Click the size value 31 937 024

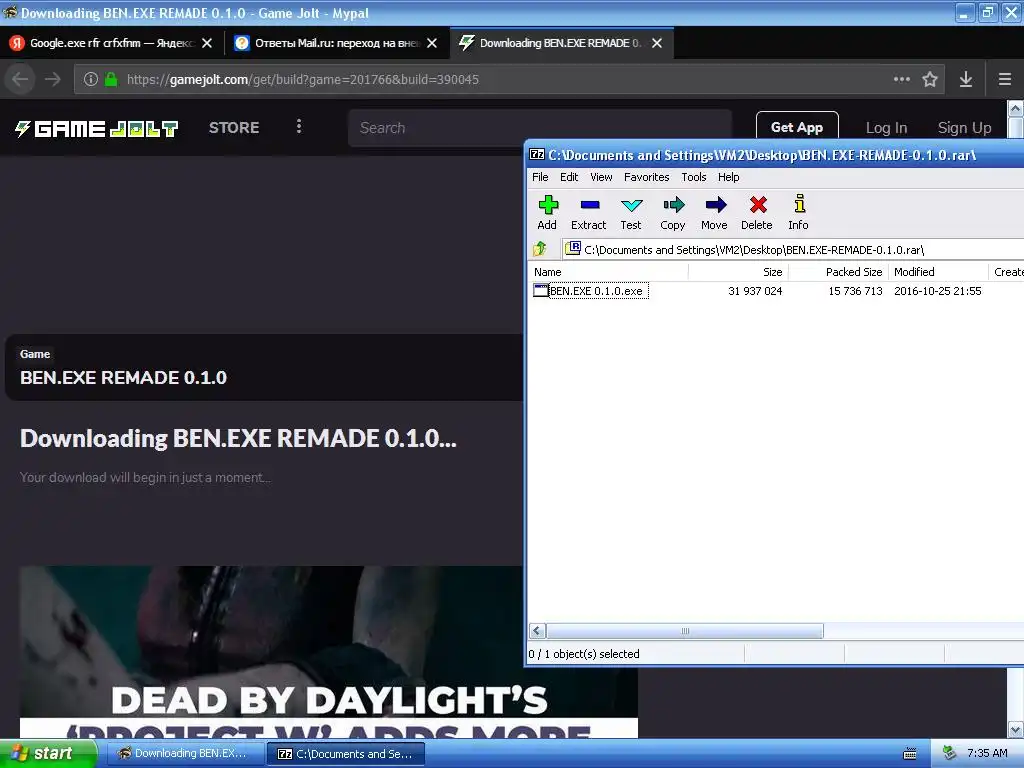(x=755, y=291)
